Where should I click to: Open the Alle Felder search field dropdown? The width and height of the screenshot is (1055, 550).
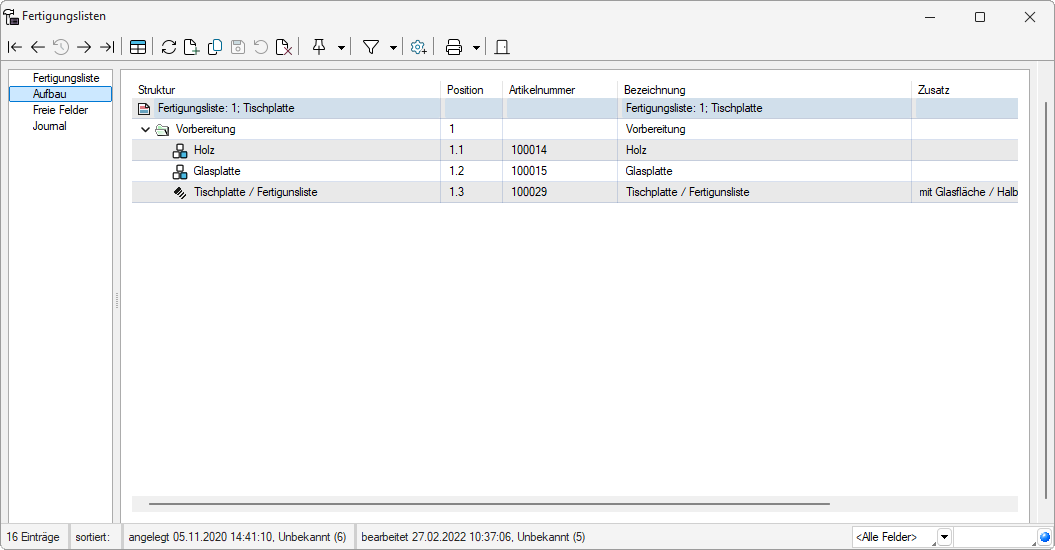coord(944,538)
